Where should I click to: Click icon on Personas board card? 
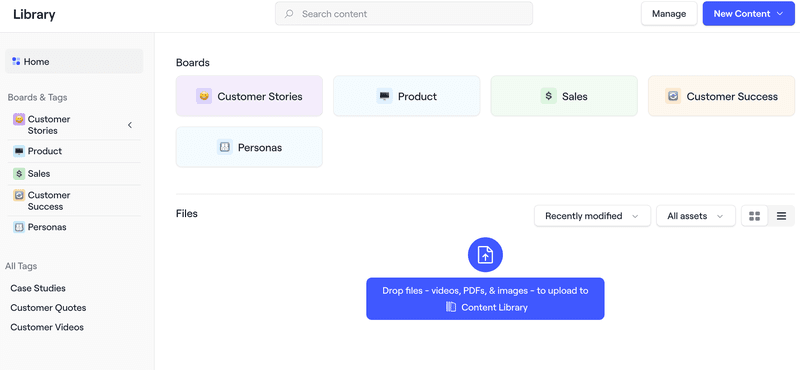point(224,147)
